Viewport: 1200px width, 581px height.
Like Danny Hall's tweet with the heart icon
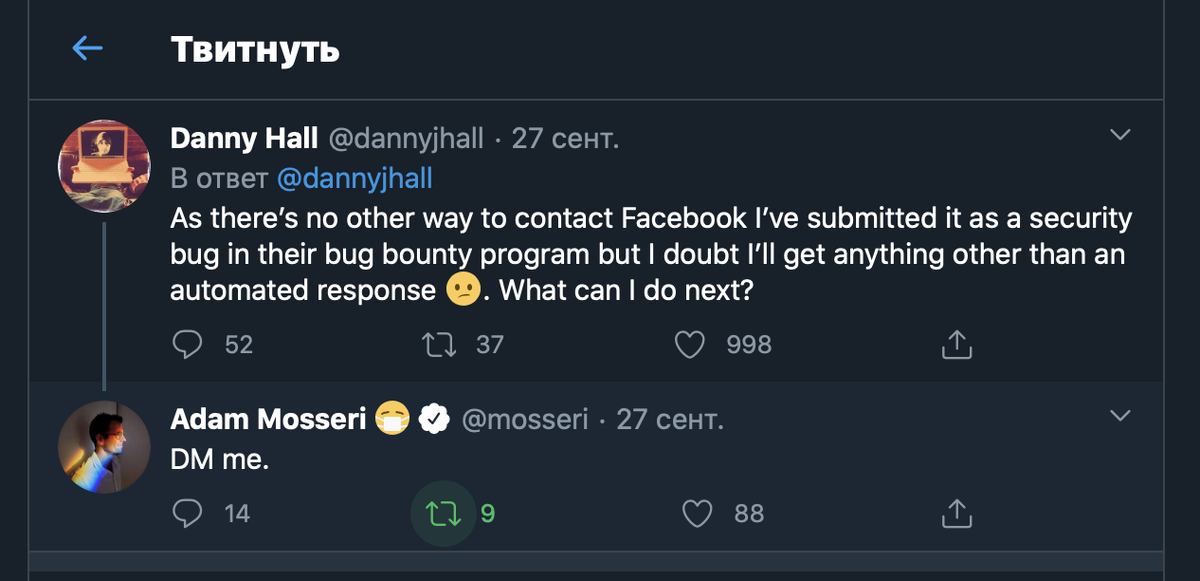[x=690, y=343]
